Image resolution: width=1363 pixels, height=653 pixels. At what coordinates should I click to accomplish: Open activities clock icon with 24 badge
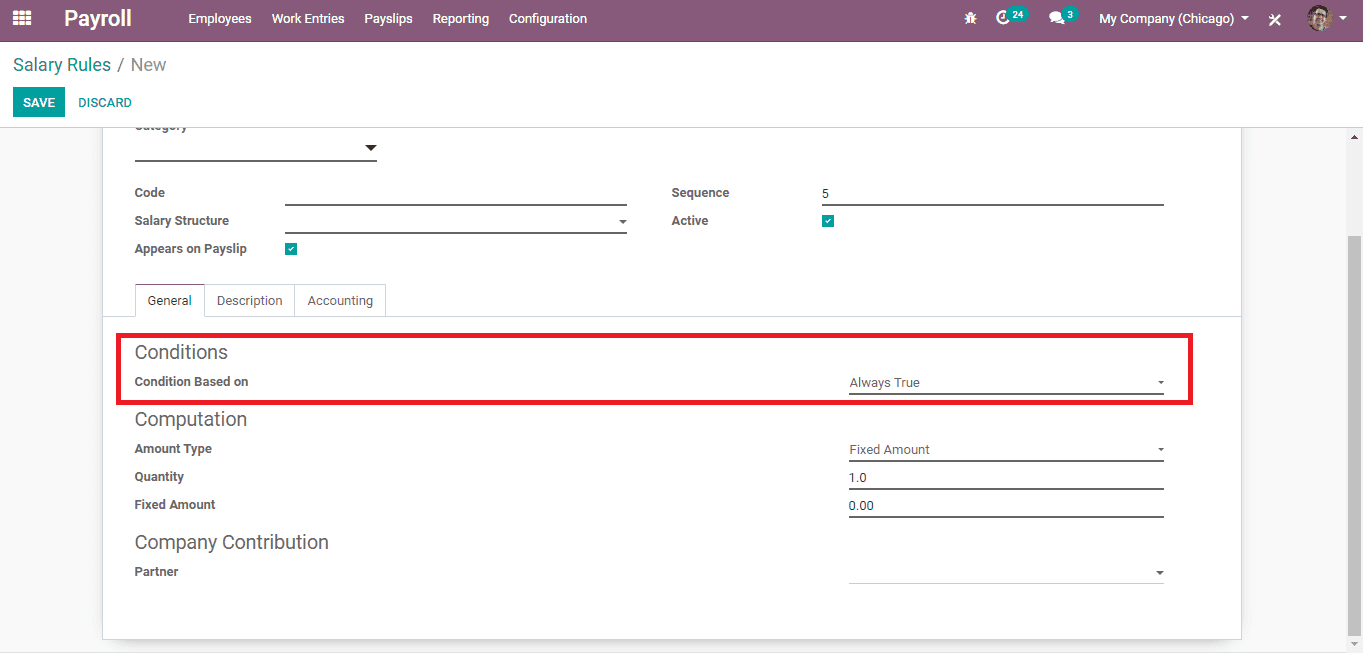coord(1011,18)
